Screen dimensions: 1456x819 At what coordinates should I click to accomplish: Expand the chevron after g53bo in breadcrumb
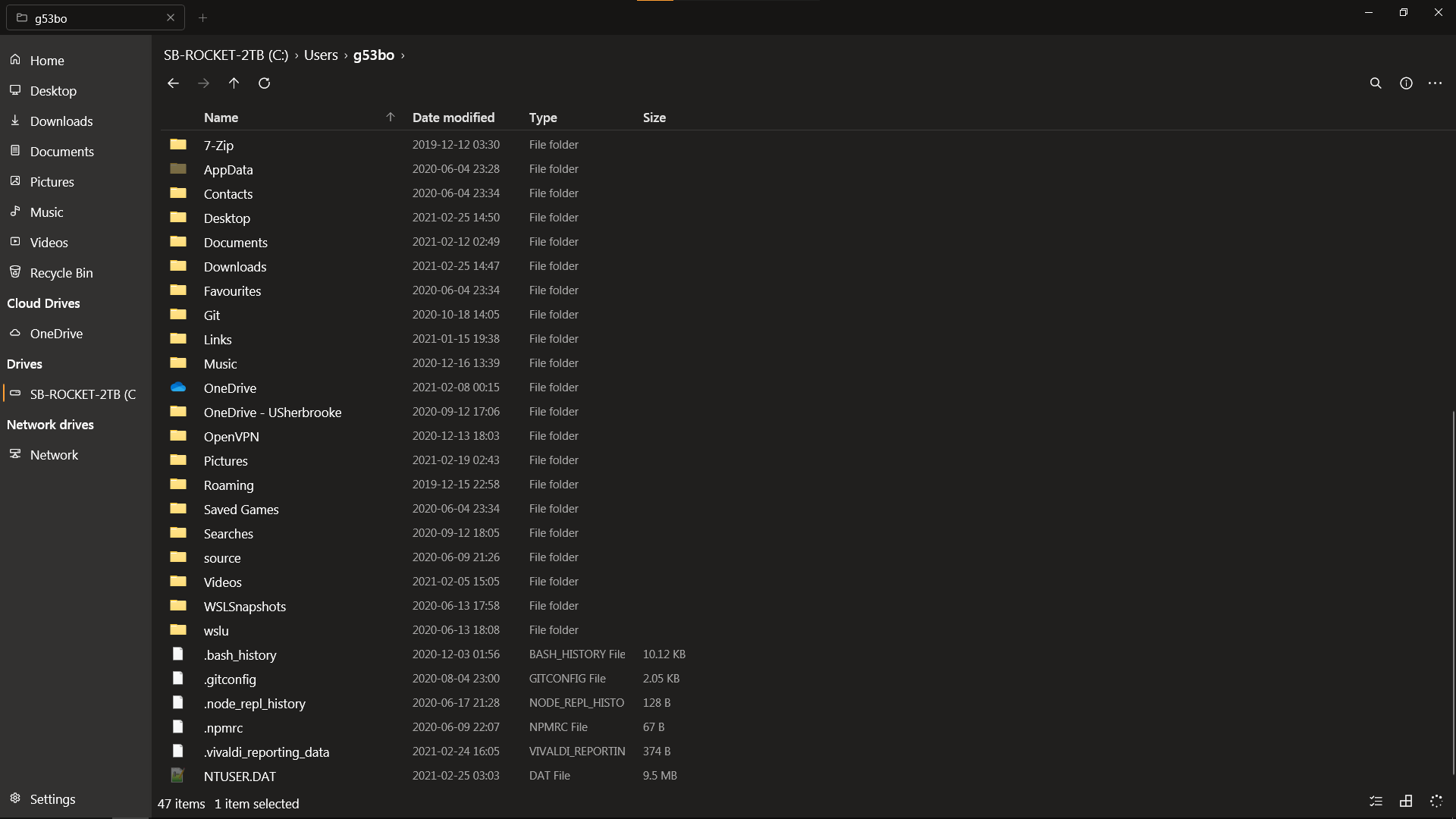[x=403, y=55]
